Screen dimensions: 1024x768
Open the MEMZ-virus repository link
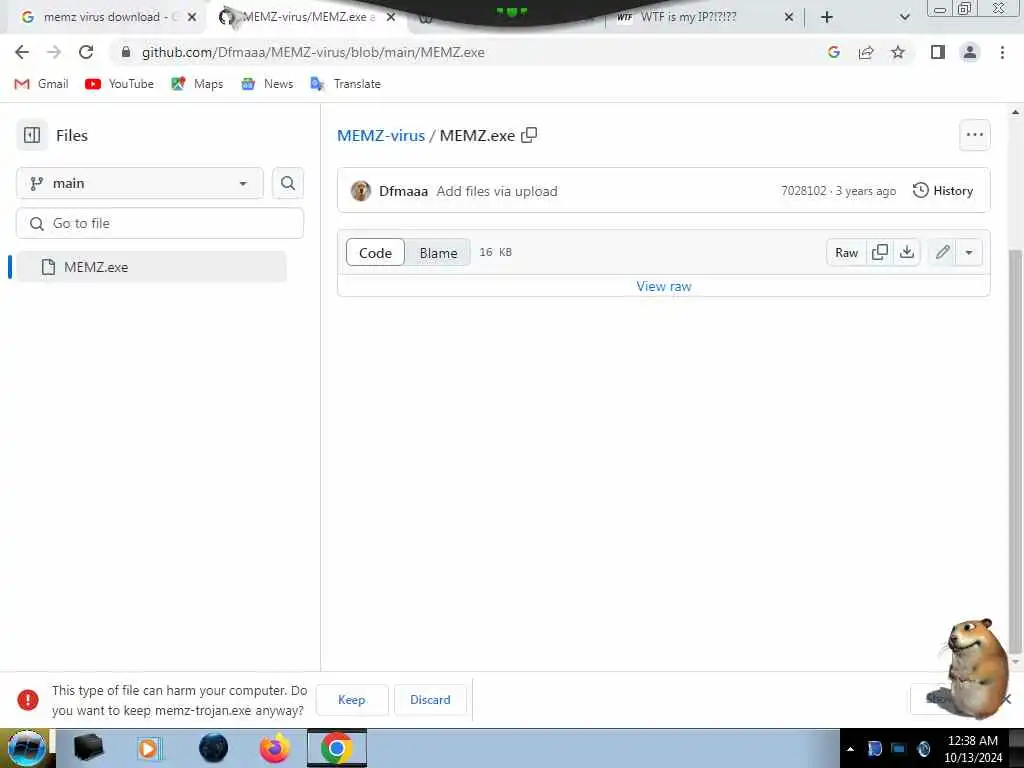click(x=381, y=135)
